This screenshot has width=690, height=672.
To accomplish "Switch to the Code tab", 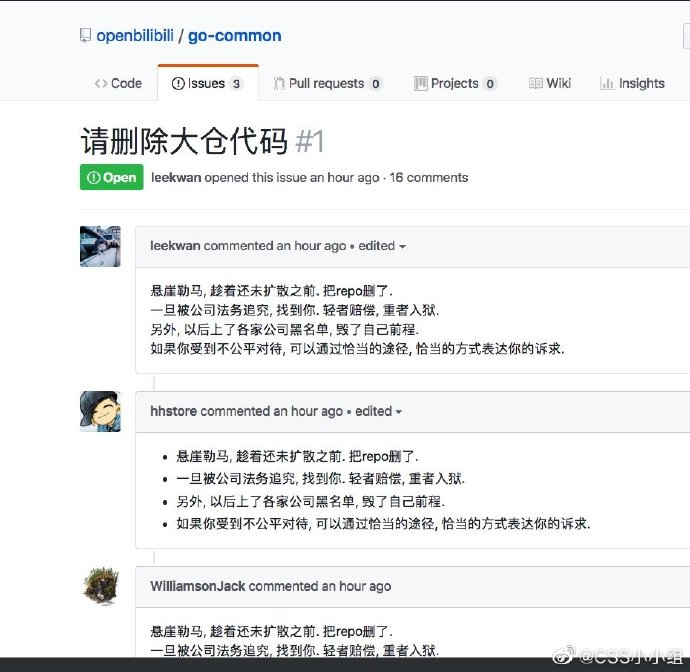I will click(118, 83).
